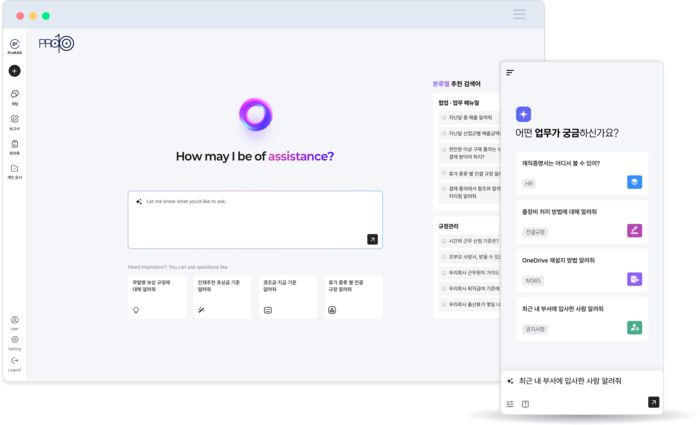Image resolution: width=700 pixels, height=425 pixels.
Task: Select the 재직증명서는 어디서 뗄 수 있어? card
Action: point(581,172)
